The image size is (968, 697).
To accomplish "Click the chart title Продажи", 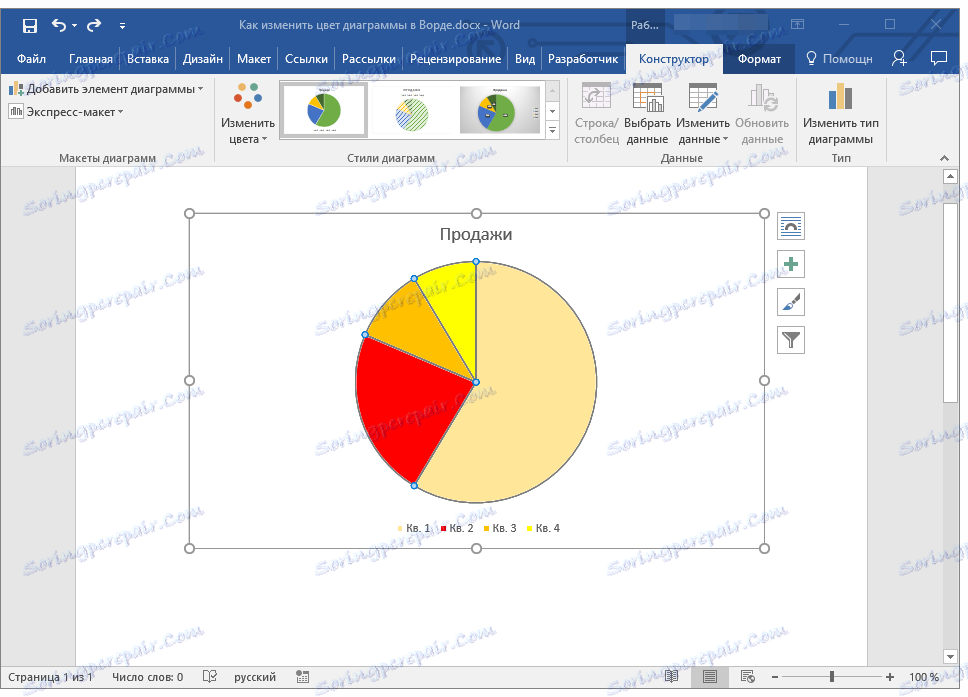I will 476,234.
